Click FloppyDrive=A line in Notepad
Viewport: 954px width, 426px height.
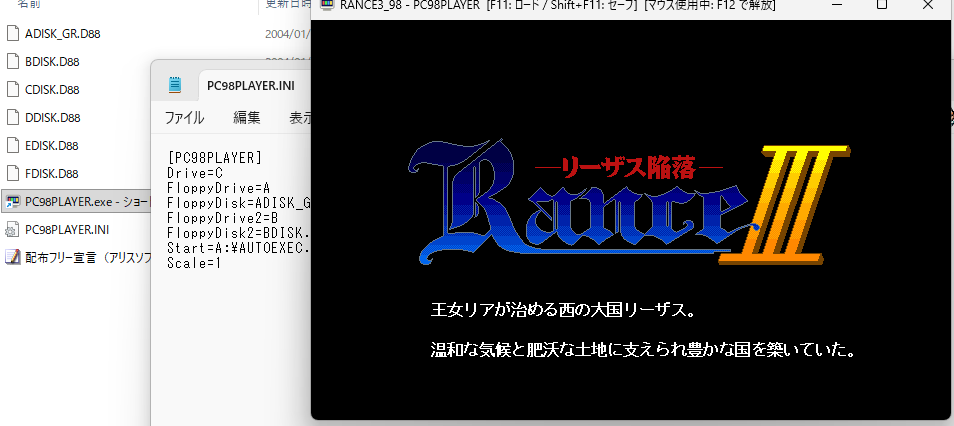(x=218, y=187)
